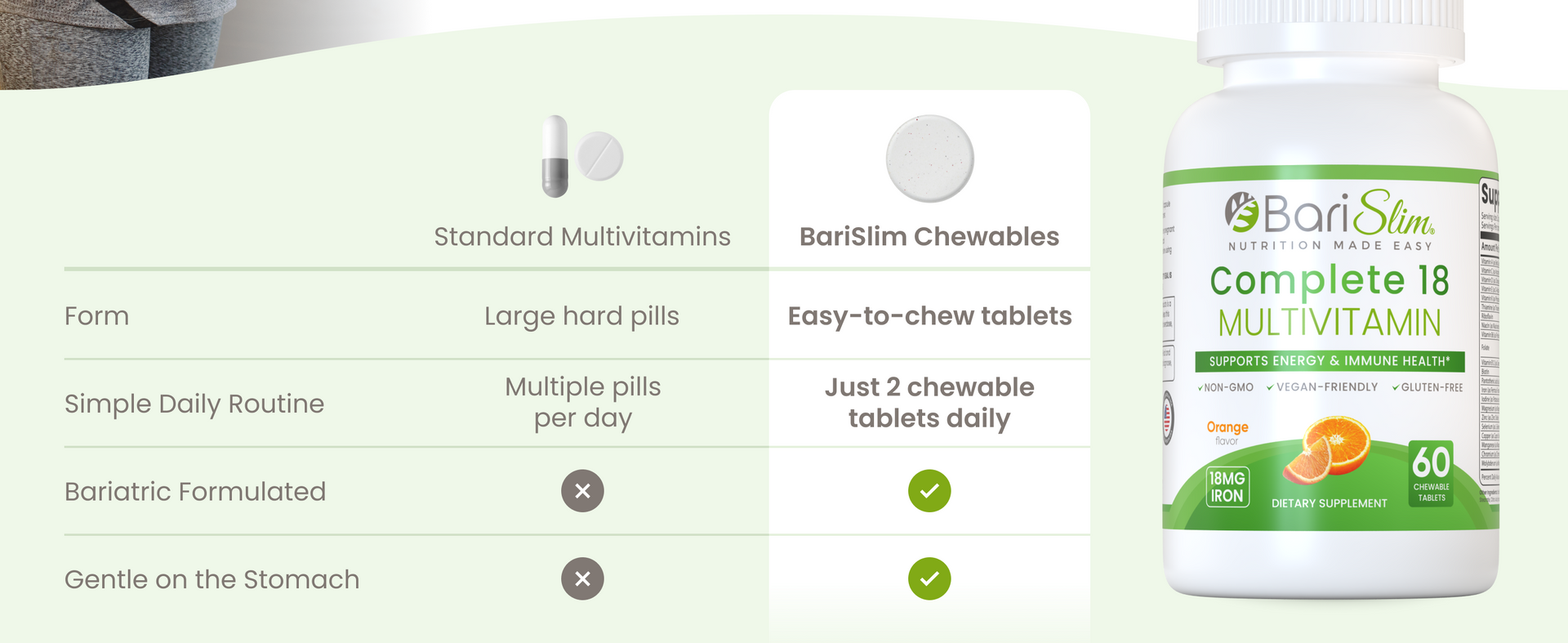This screenshot has width=1568, height=643.
Task: Click the 18MG IRON badge
Action: pyautogui.click(x=1227, y=487)
